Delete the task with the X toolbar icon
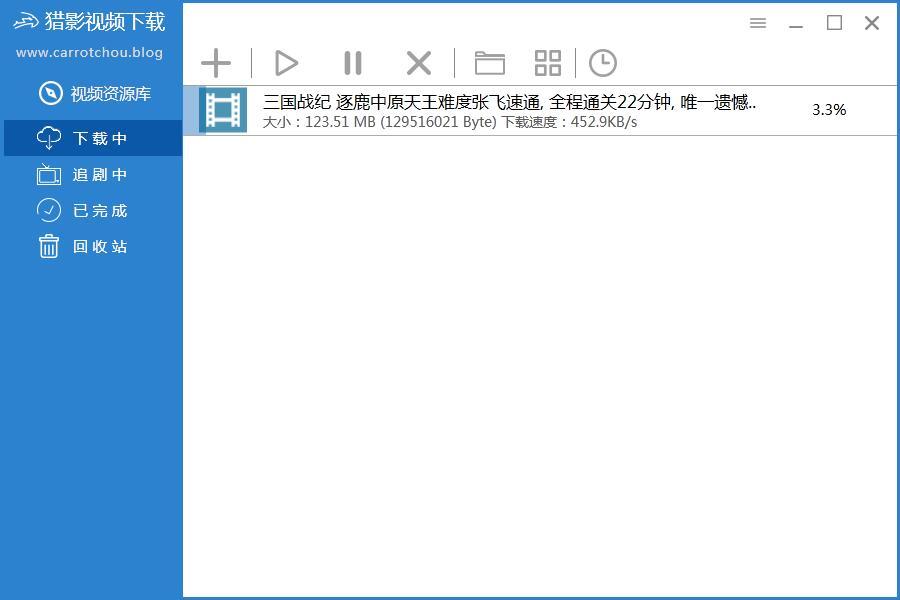The width and height of the screenshot is (900, 600). 419,63
